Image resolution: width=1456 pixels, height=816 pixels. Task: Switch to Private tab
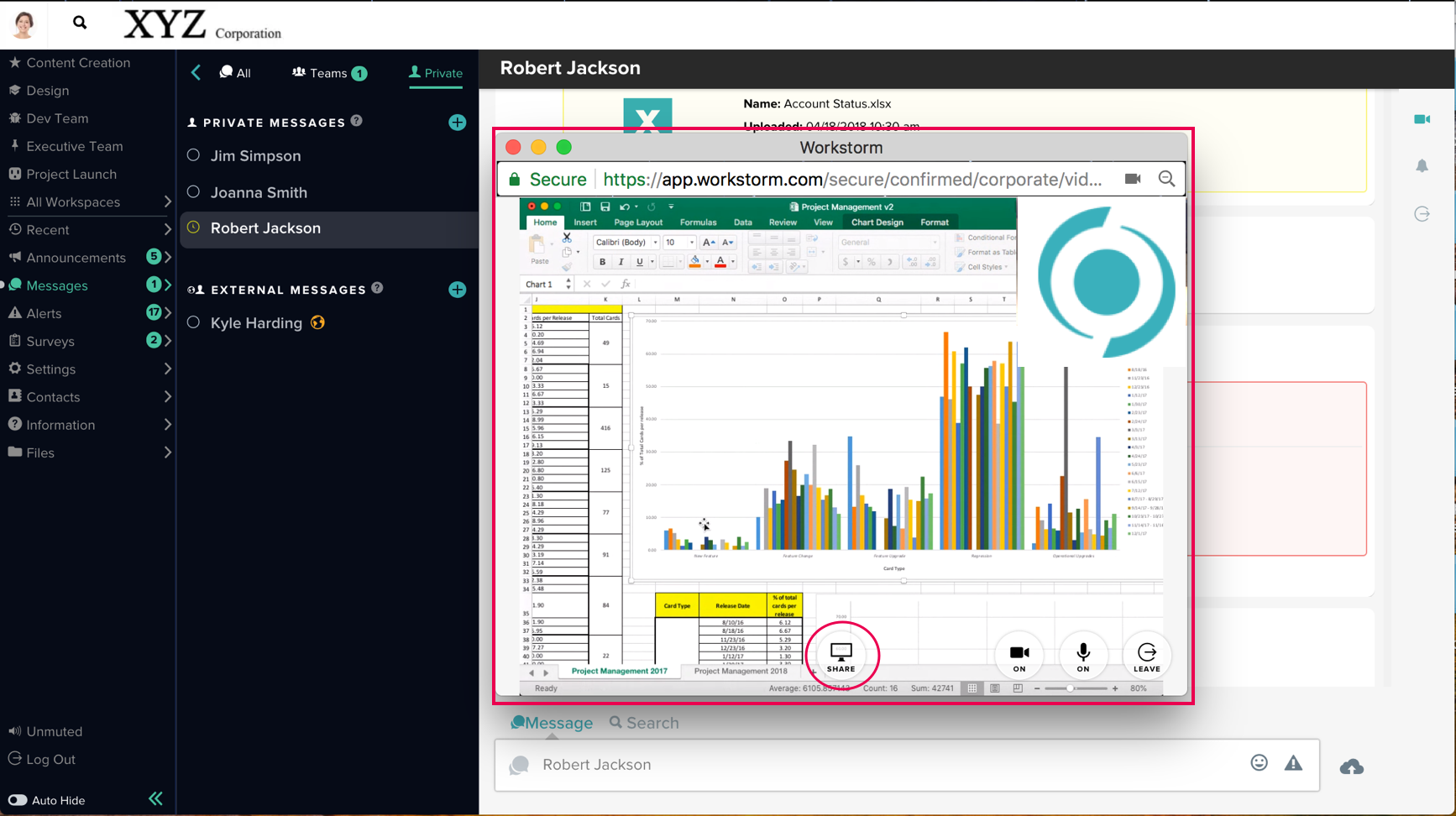click(x=436, y=73)
